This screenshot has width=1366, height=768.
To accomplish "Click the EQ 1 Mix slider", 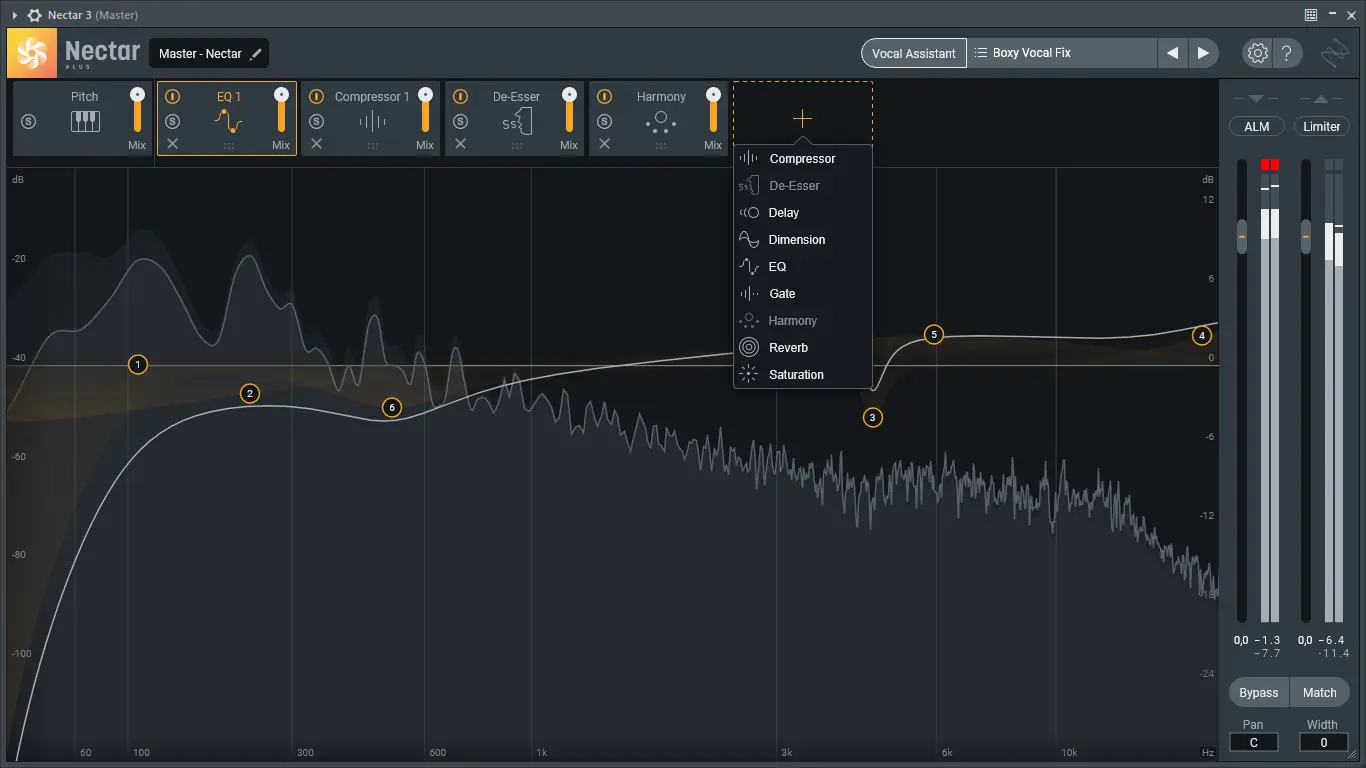I will 281,110.
